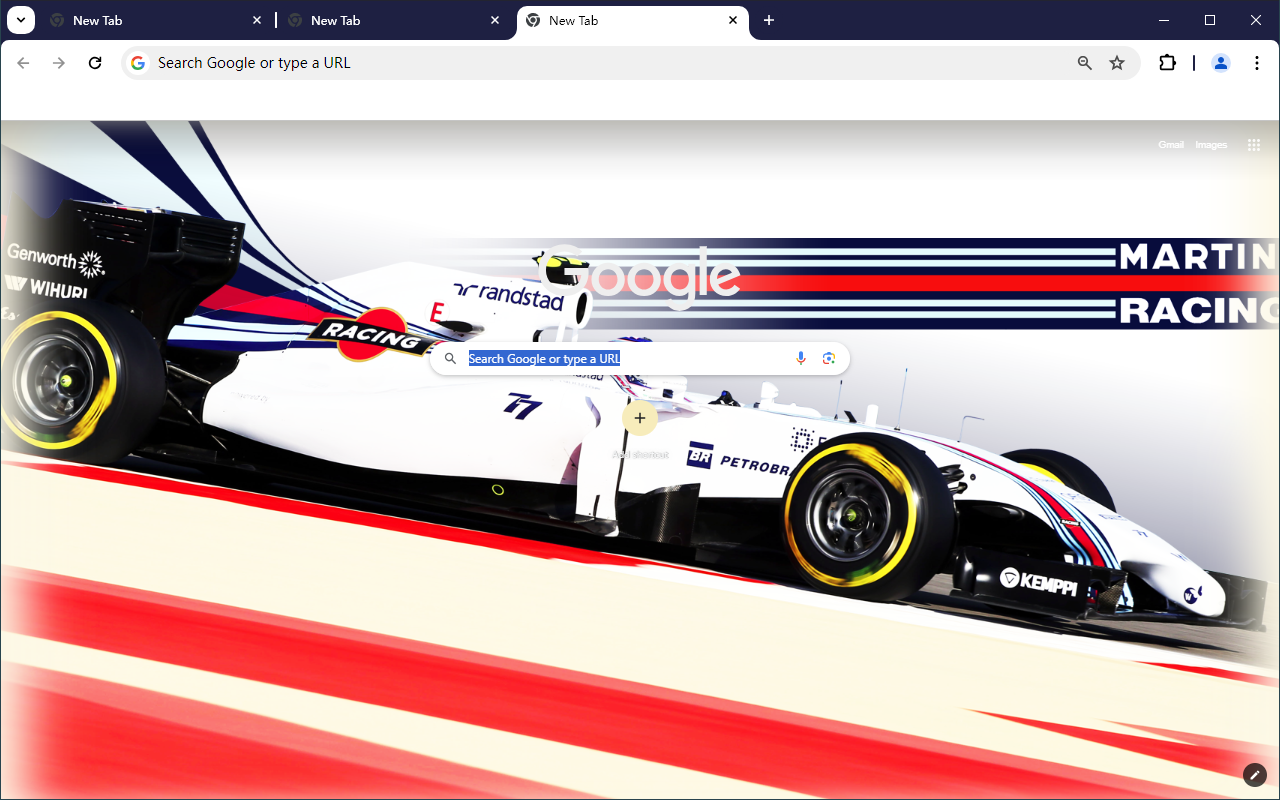Go forward to next page
The width and height of the screenshot is (1280, 800).
coord(59,63)
